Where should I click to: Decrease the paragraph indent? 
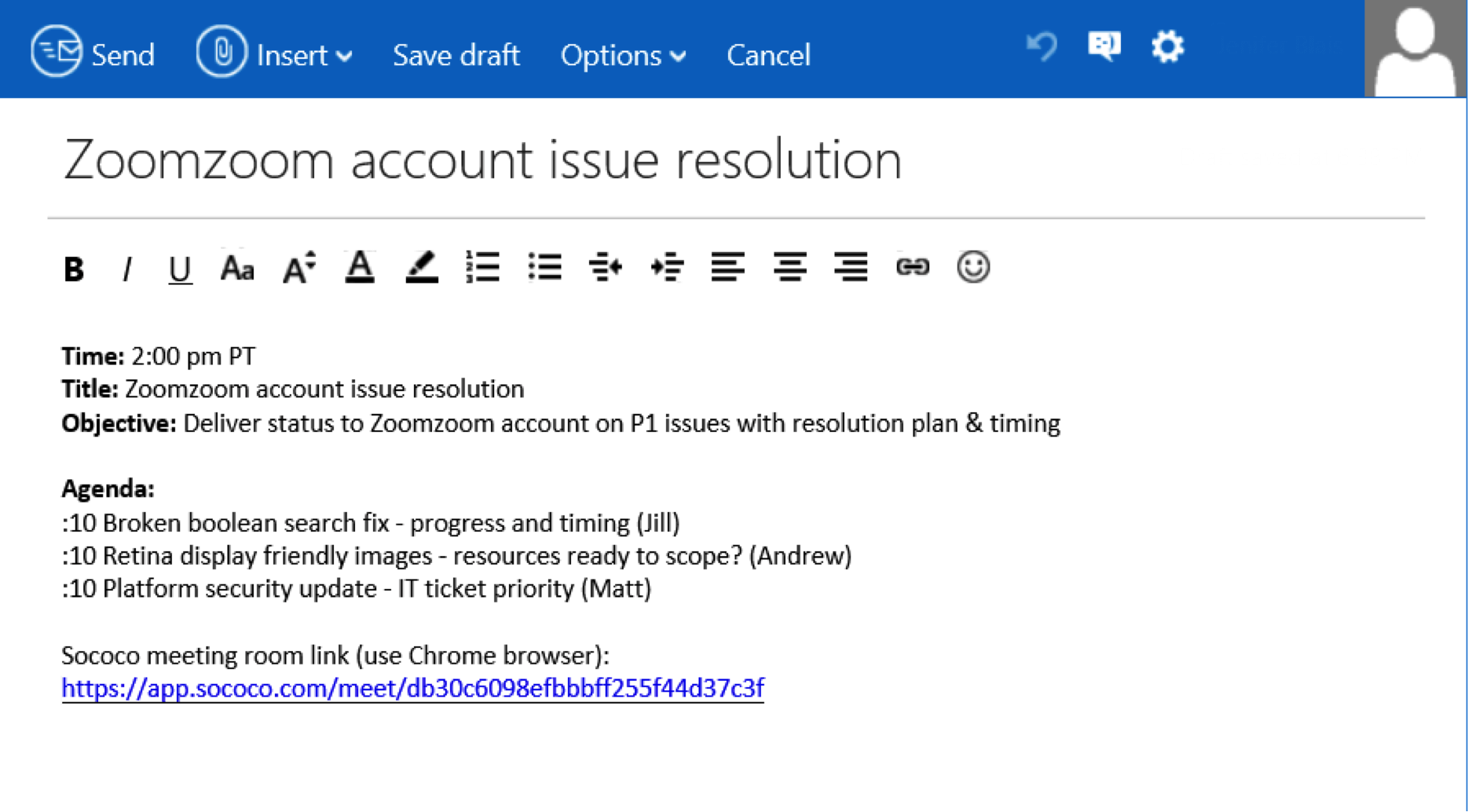click(606, 267)
